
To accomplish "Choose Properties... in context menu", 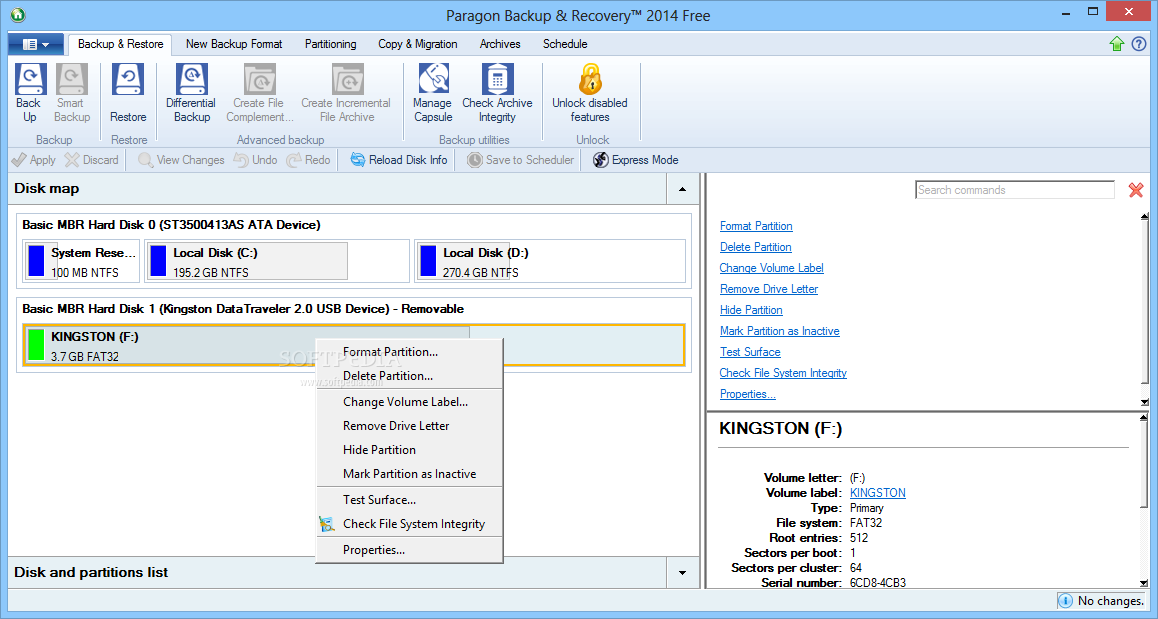I will (410, 550).
